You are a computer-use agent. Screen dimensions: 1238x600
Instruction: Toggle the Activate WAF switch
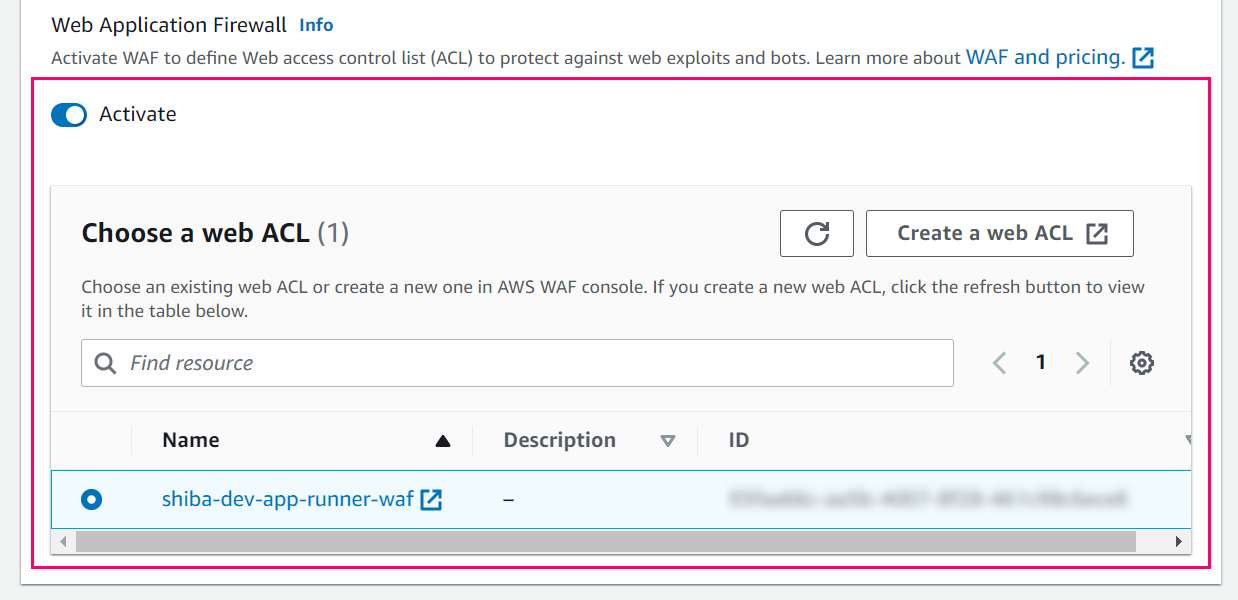(x=69, y=115)
